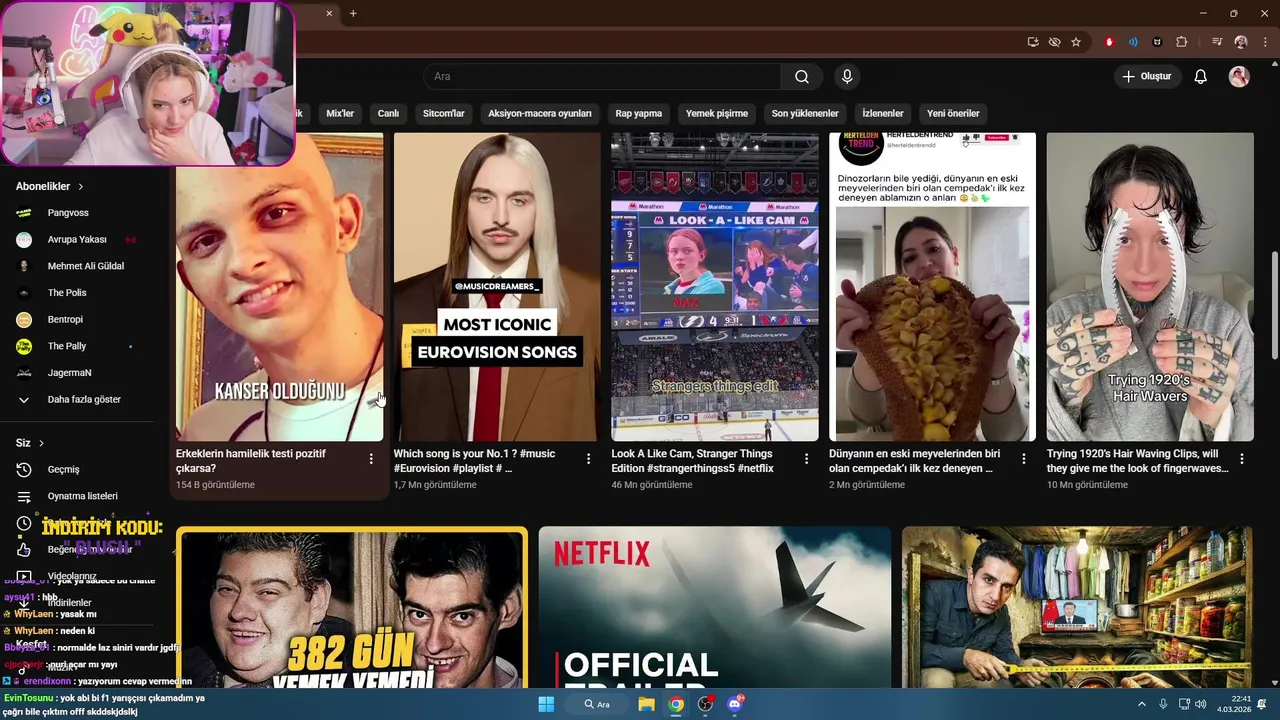The width and height of the screenshot is (1280, 720).
Task: Click the YouTube search magnifier button
Action: click(802, 77)
